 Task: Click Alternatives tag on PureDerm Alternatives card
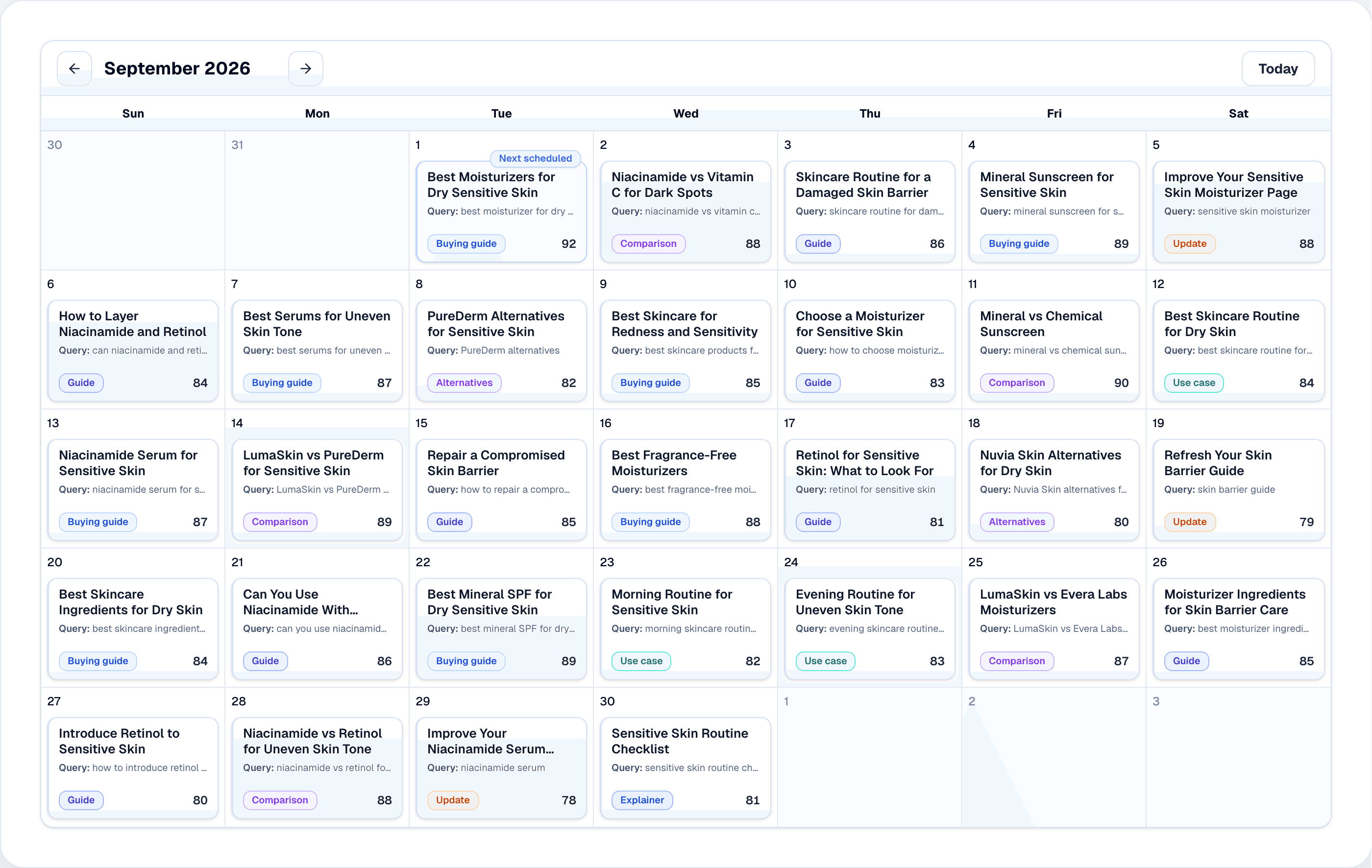[465, 383]
